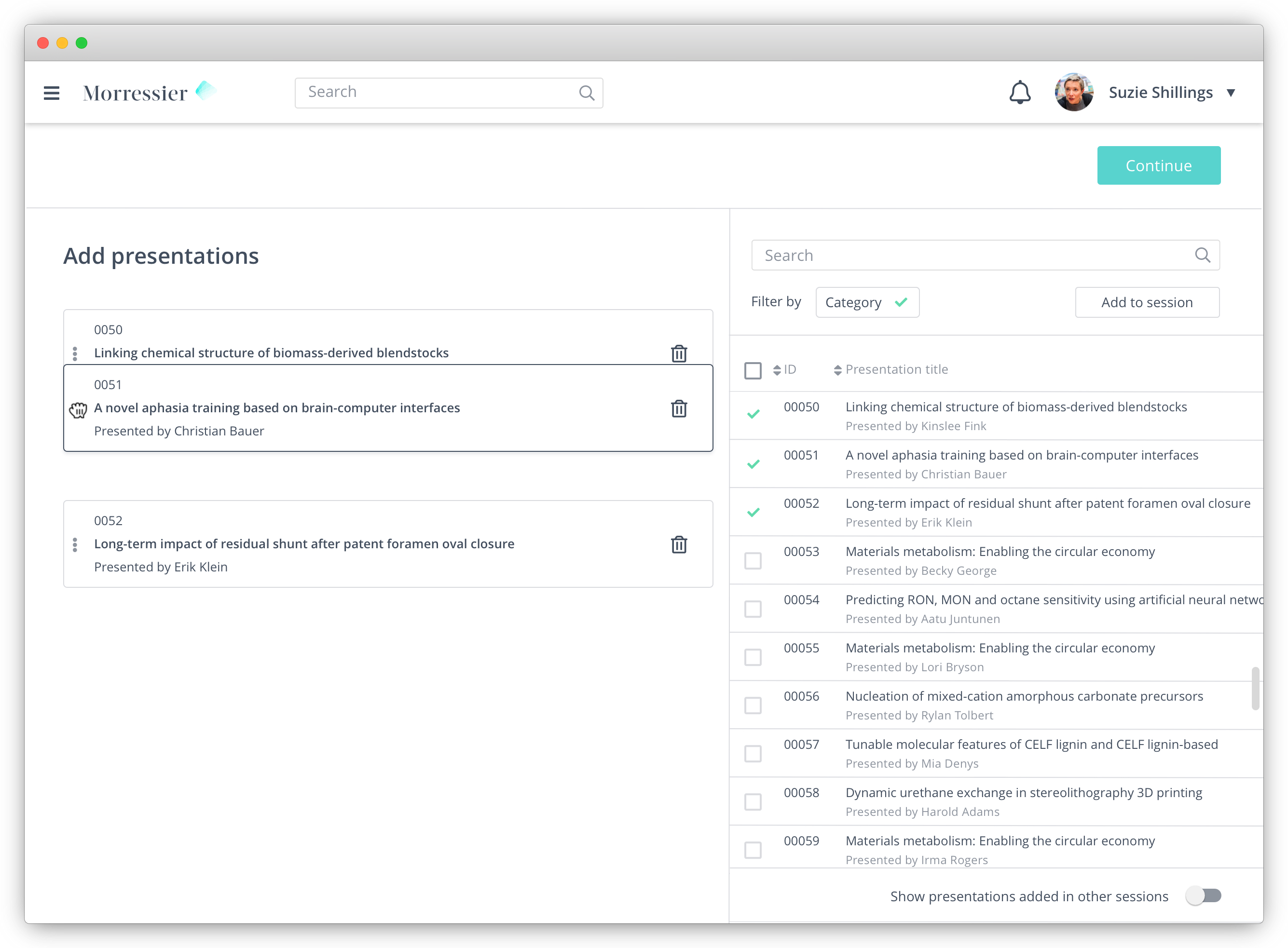
Task: Click the Continue button
Action: (x=1158, y=165)
